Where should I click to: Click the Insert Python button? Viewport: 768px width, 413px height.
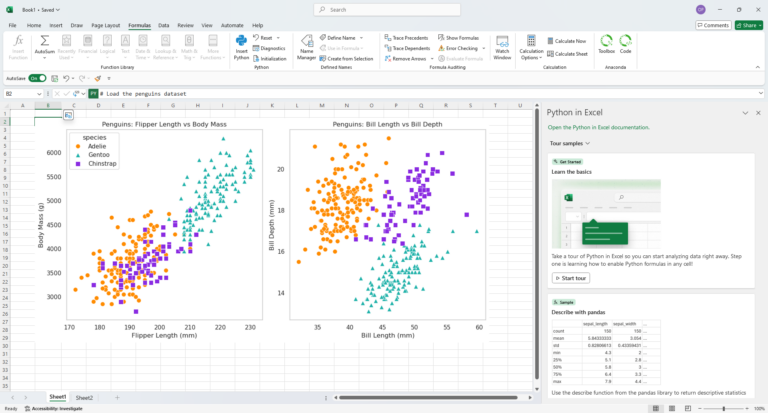tap(241, 46)
